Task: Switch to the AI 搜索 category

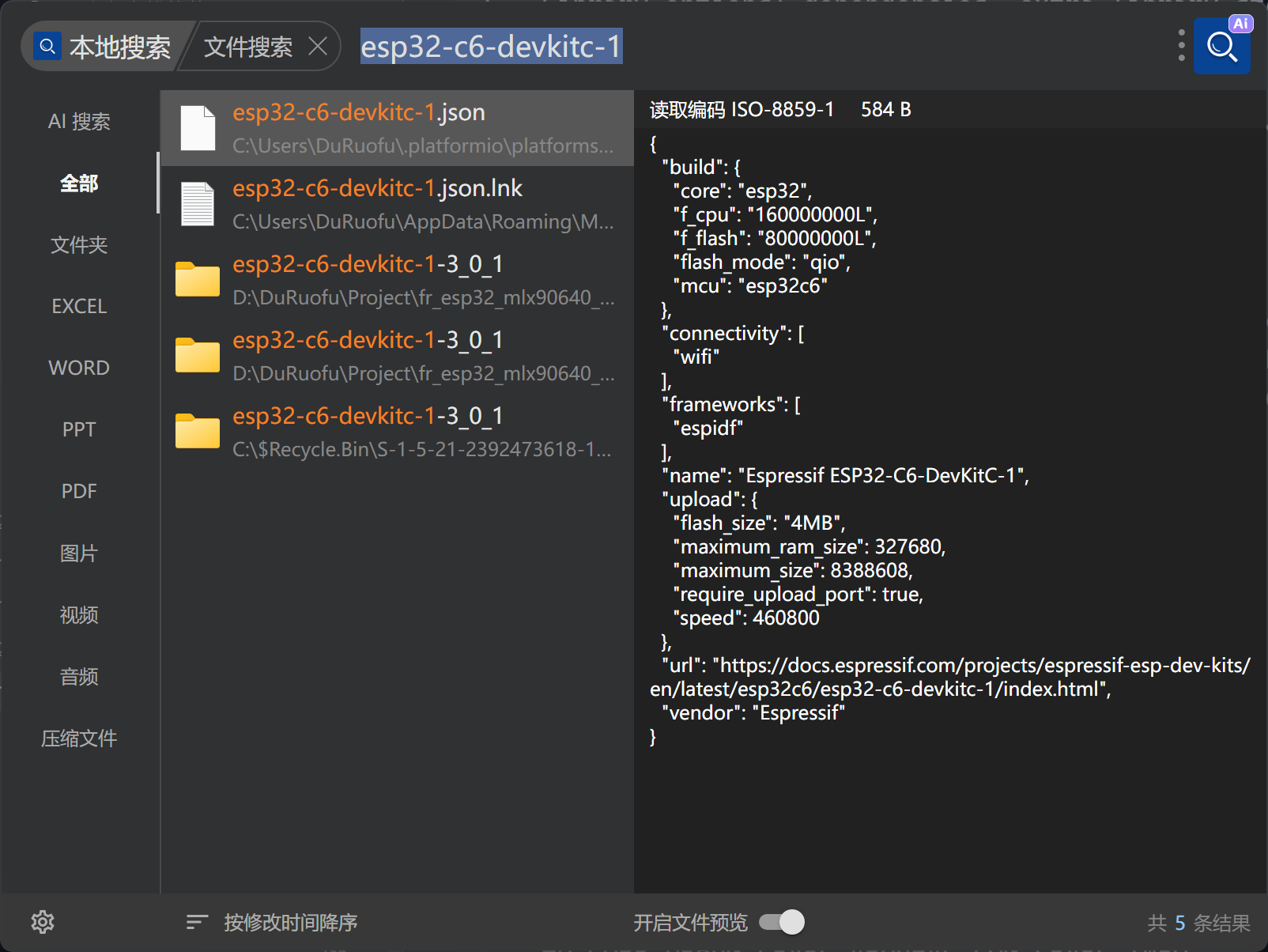Action: (x=79, y=122)
